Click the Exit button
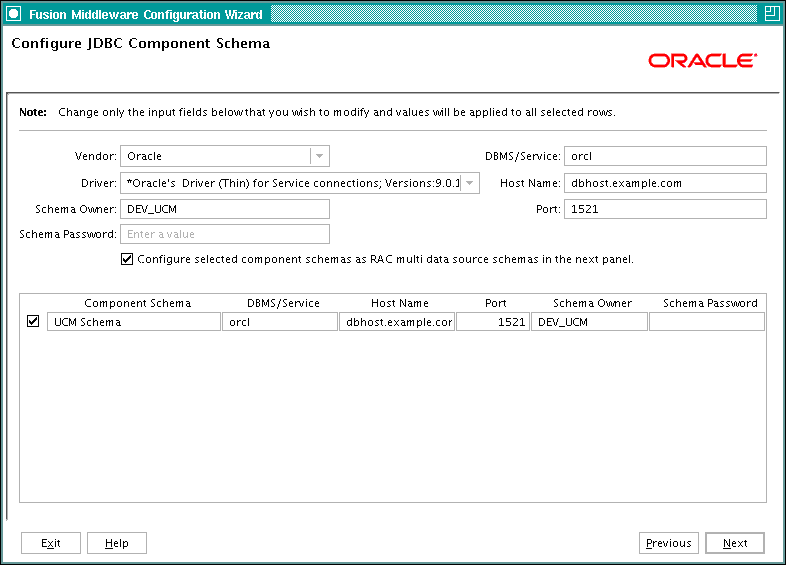Image resolution: width=786 pixels, height=565 pixels. [51, 543]
